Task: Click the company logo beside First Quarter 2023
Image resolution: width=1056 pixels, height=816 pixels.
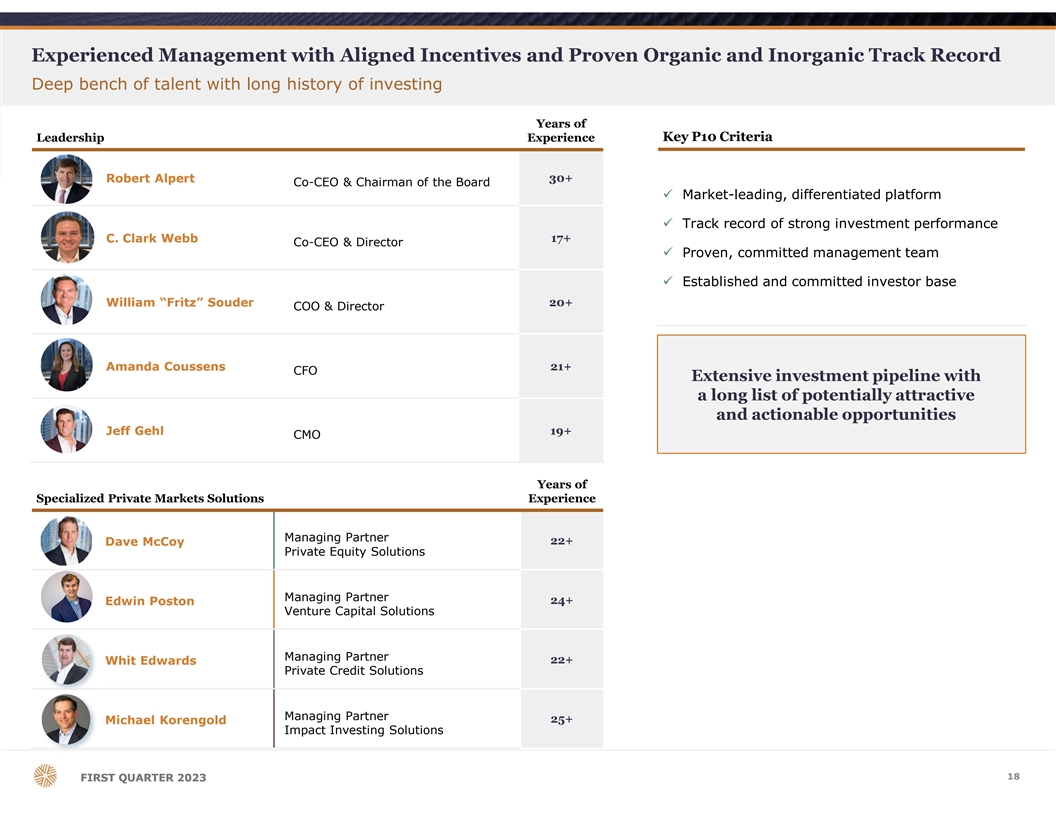Action: tap(45, 776)
